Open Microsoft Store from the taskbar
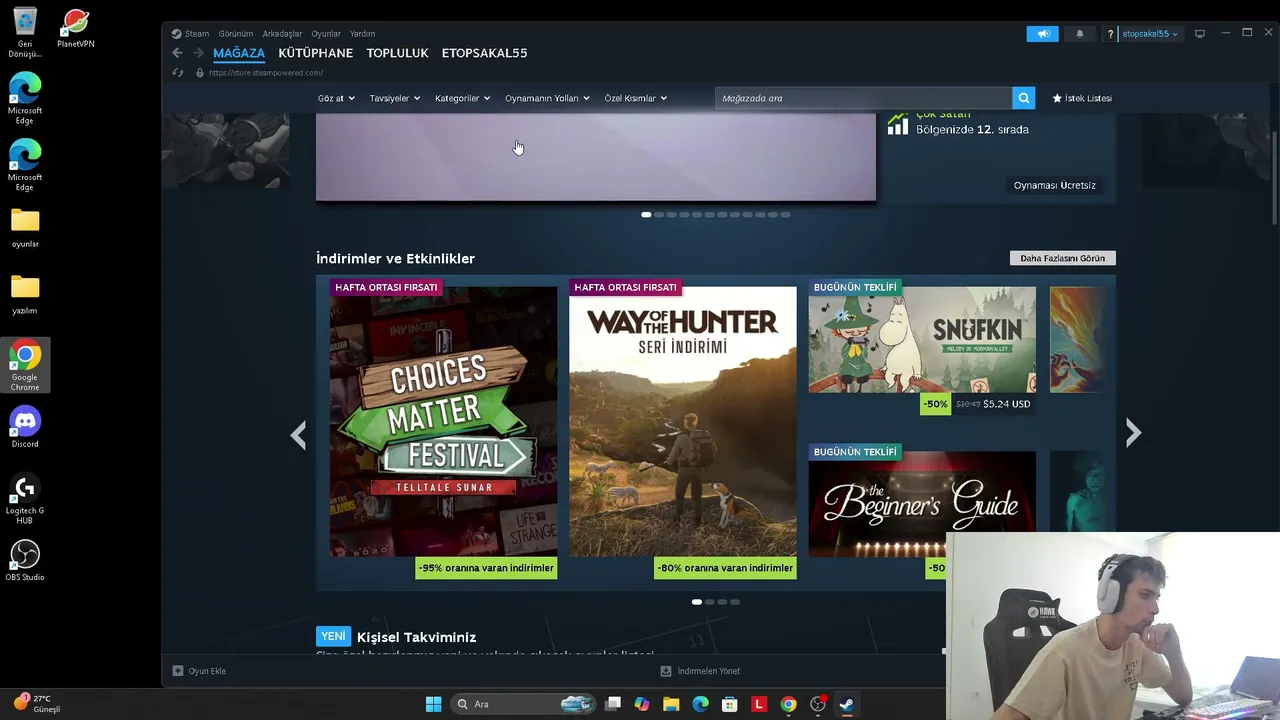This screenshot has height=720, width=1280. pos(730,704)
